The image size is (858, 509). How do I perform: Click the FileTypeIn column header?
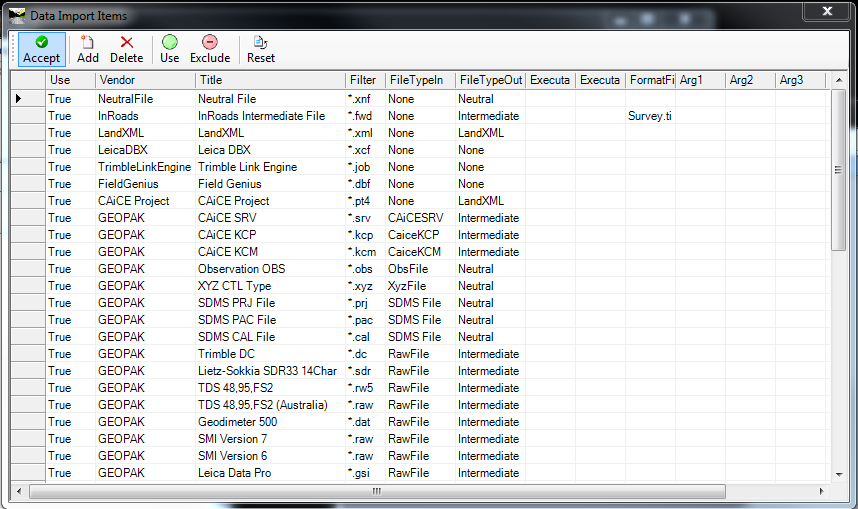[420, 80]
